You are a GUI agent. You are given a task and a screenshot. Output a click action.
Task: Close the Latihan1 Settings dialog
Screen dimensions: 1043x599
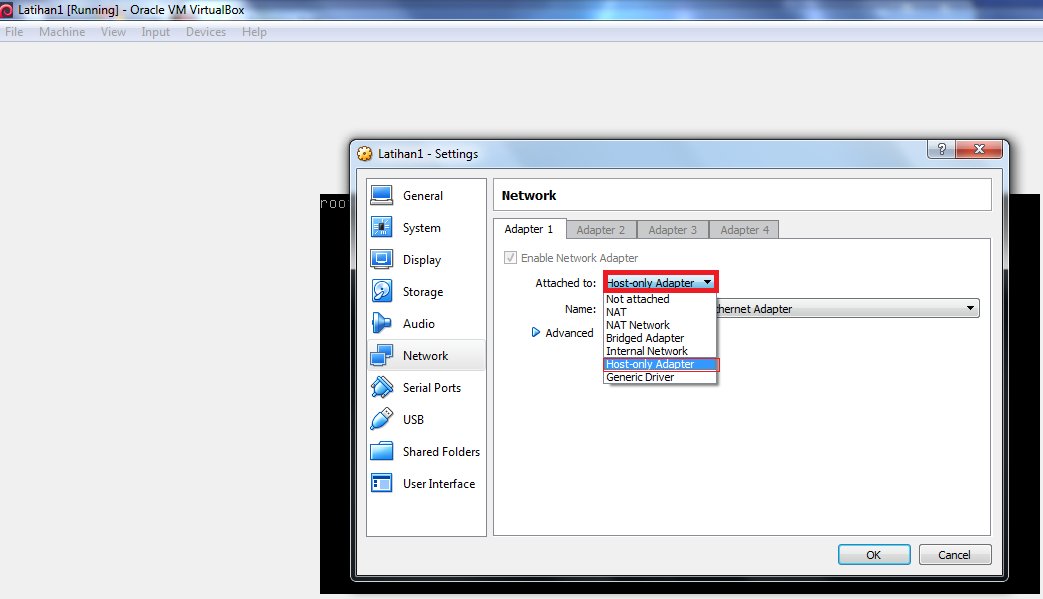pyautogui.click(x=978, y=149)
